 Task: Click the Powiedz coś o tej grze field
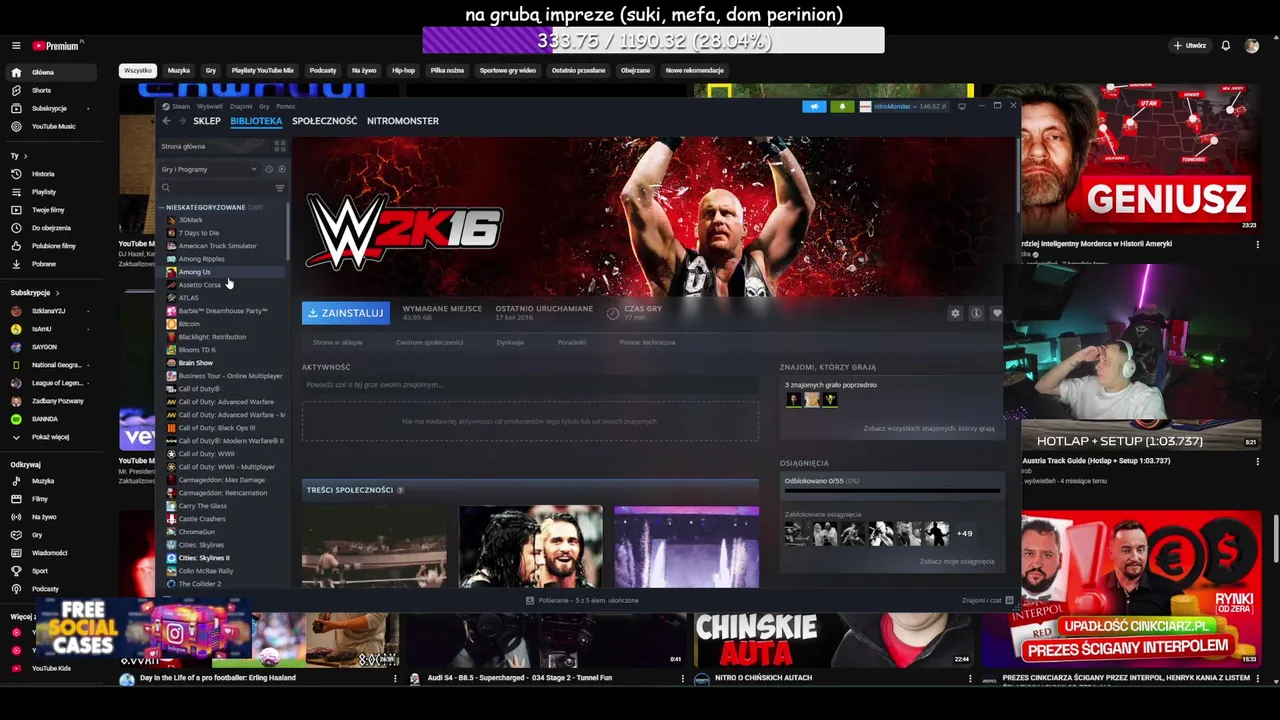[530, 385]
